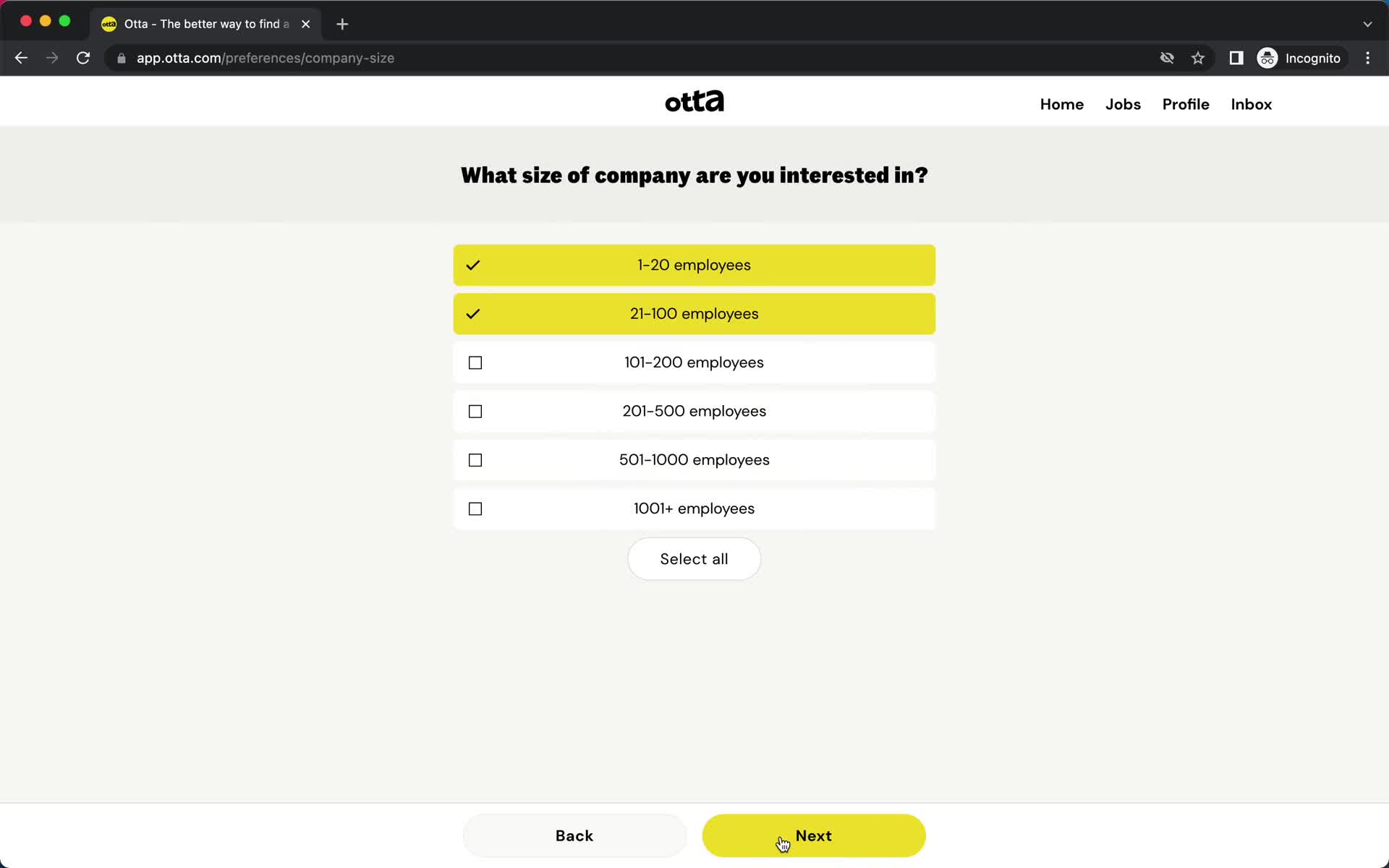
Task: Click the address bar URL field
Action: pos(265,58)
